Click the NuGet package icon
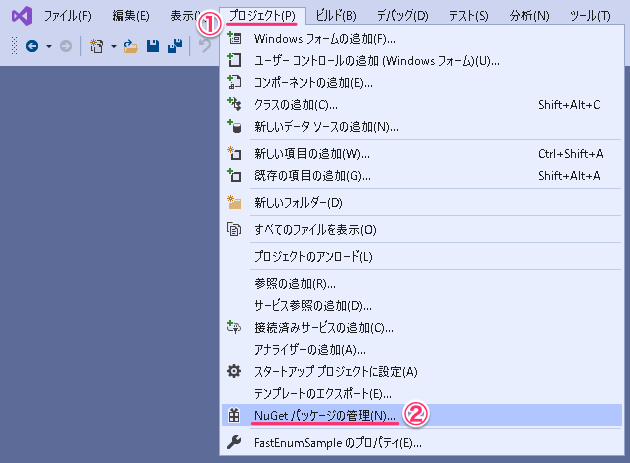This screenshot has height=463, width=630. [234, 415]
